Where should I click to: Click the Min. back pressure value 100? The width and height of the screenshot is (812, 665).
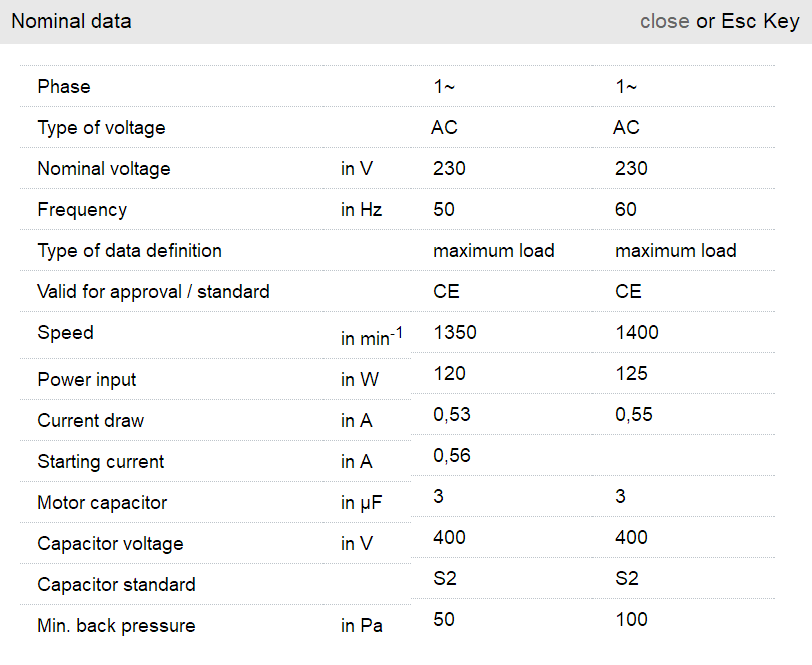632,620
